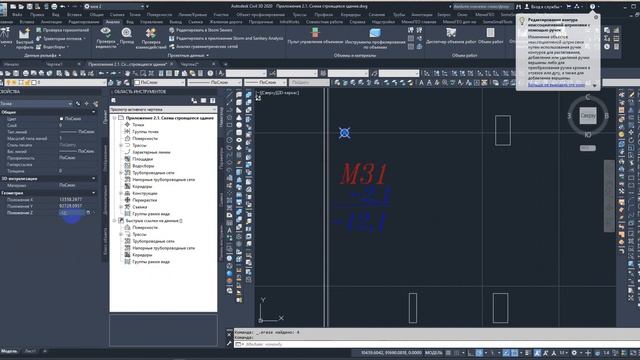Select Перекрестки tree item
The image size is (640, 360).
(145, 200)
